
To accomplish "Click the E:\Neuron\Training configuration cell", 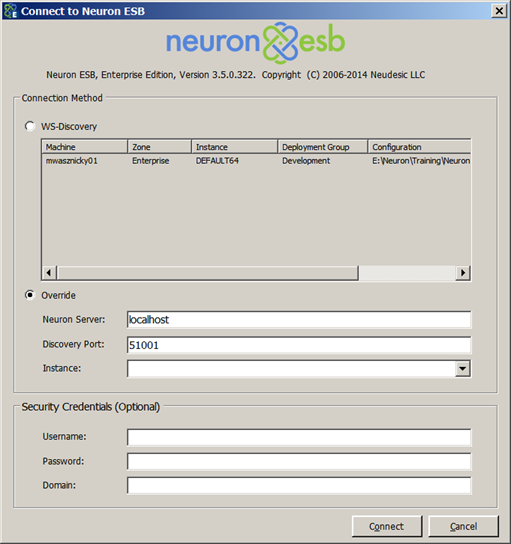I will click(421, 161).
